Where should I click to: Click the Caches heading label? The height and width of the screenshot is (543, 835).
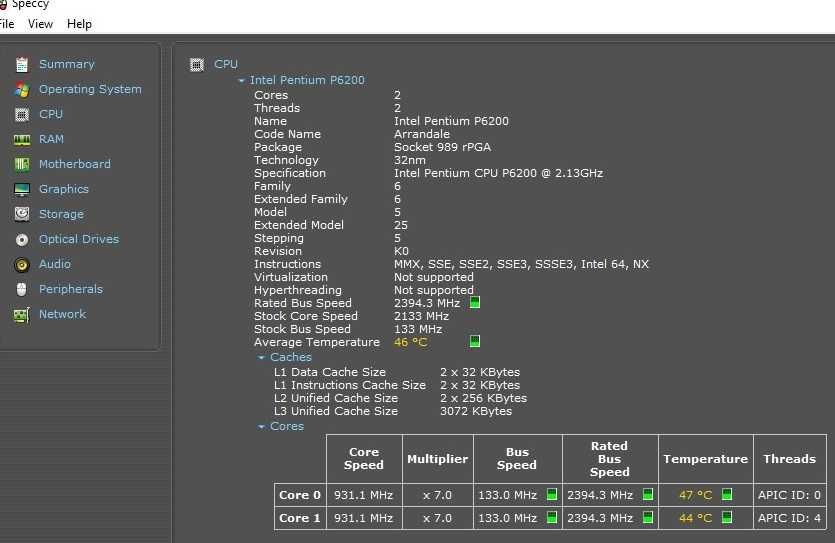[291, 357]
